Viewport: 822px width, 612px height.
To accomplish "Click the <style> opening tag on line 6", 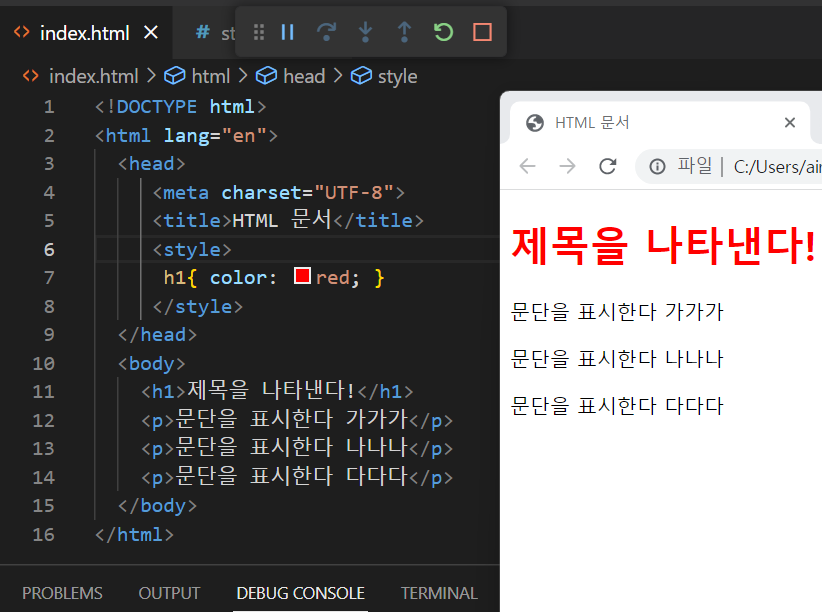I will (192, 250).
